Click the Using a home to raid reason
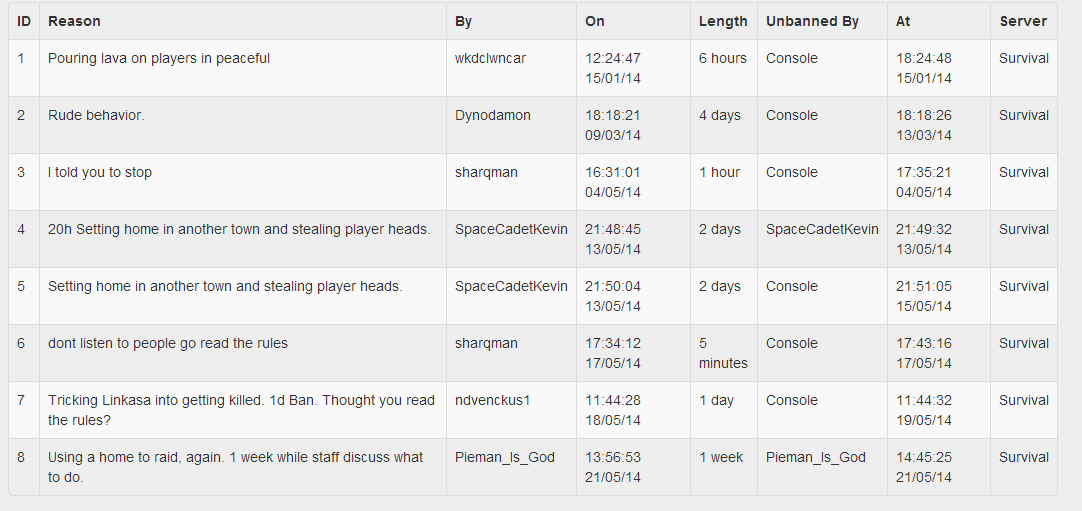The width and height of the screenshot is (1082, 511). pyautogui.click(x=235, y=468)
